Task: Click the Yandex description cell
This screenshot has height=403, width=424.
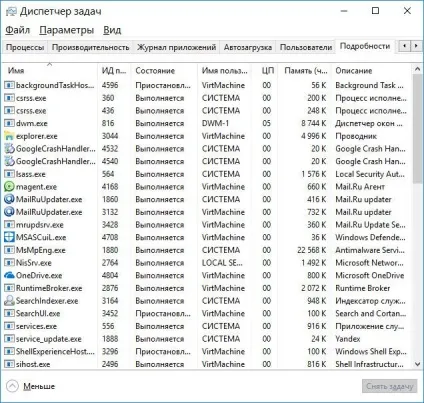Action: tap(348, 339)
